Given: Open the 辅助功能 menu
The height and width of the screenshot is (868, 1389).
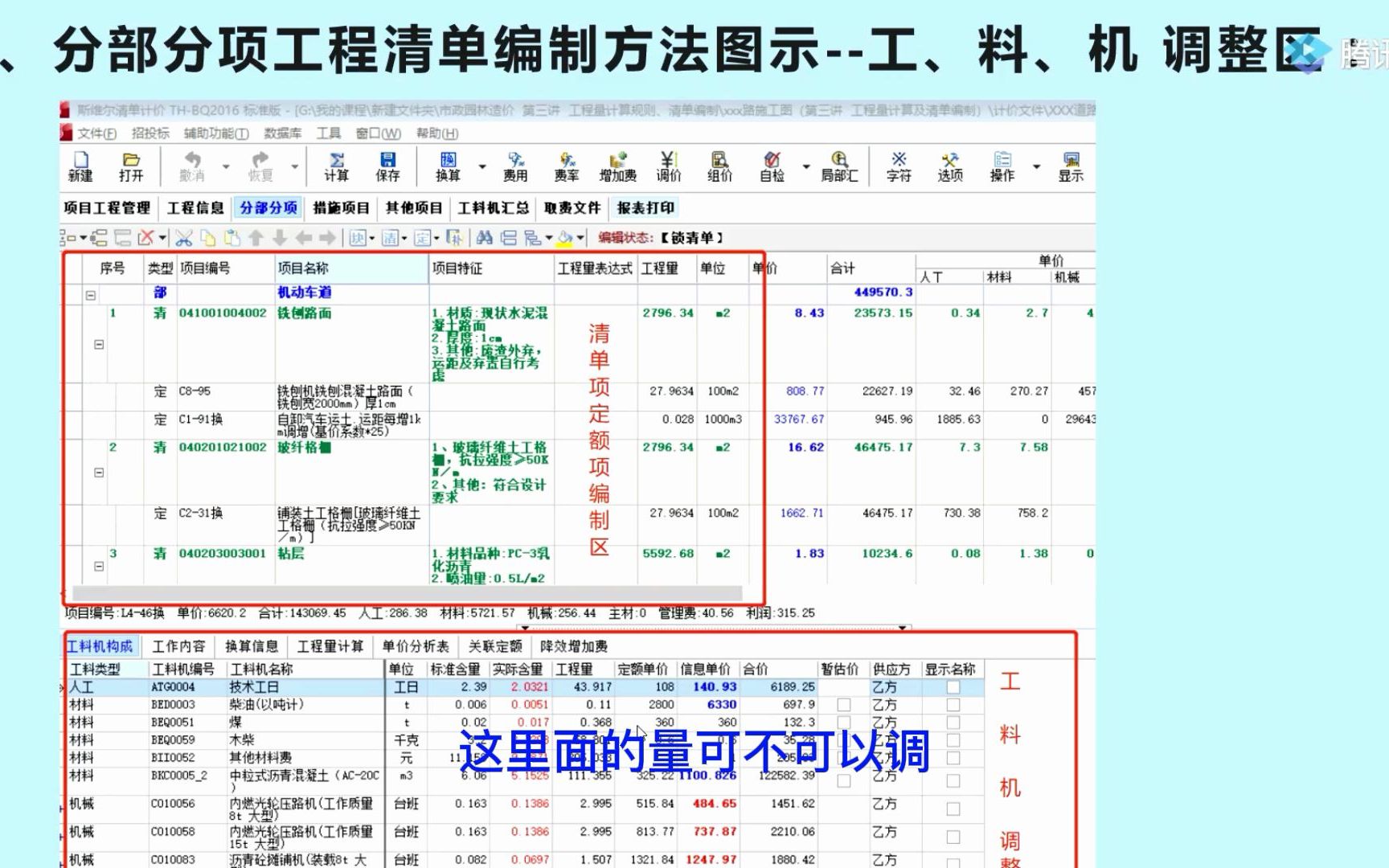Looking at the screenshot, I should 216,133.
